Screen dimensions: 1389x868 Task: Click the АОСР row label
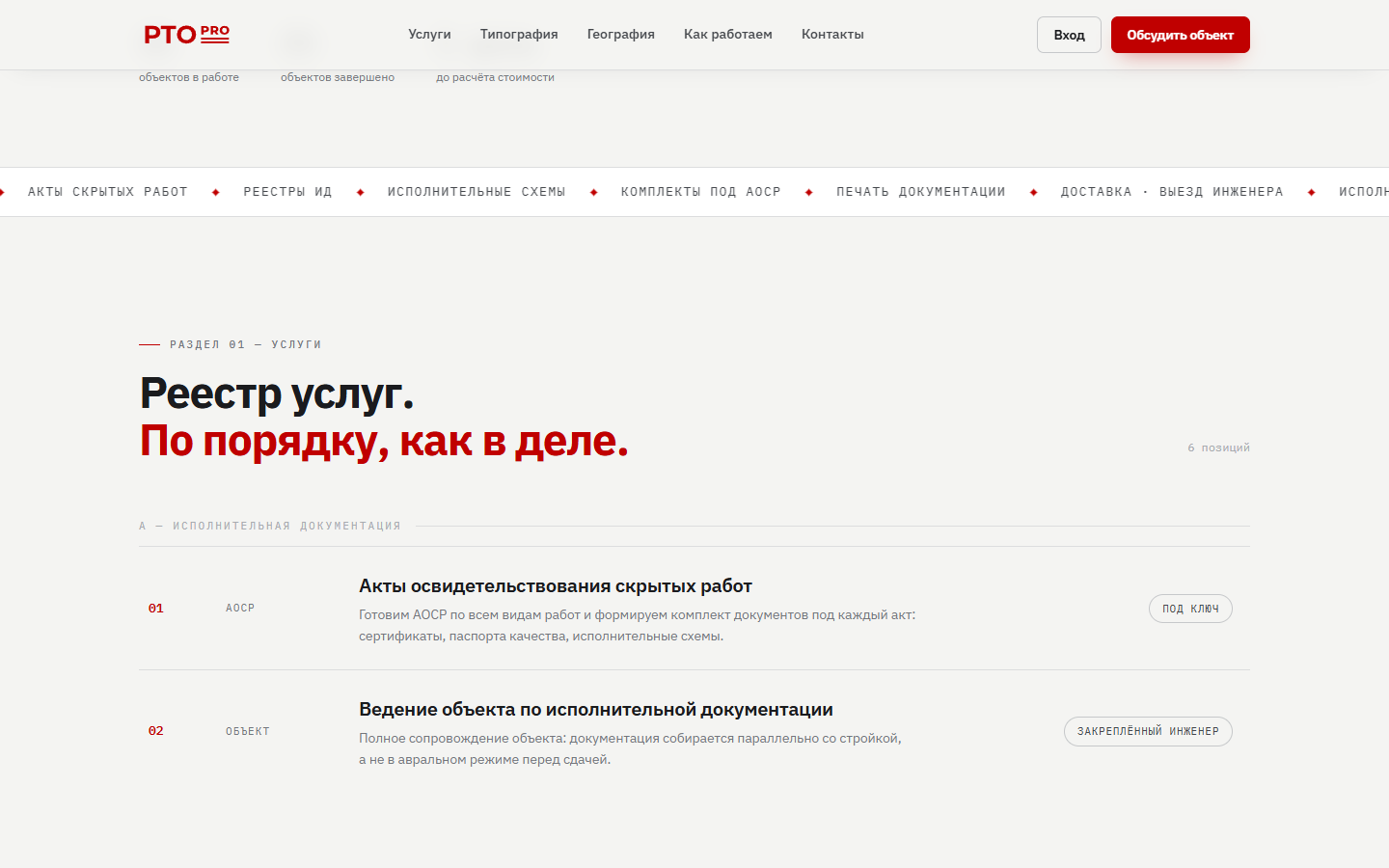[x=240, y=609]
